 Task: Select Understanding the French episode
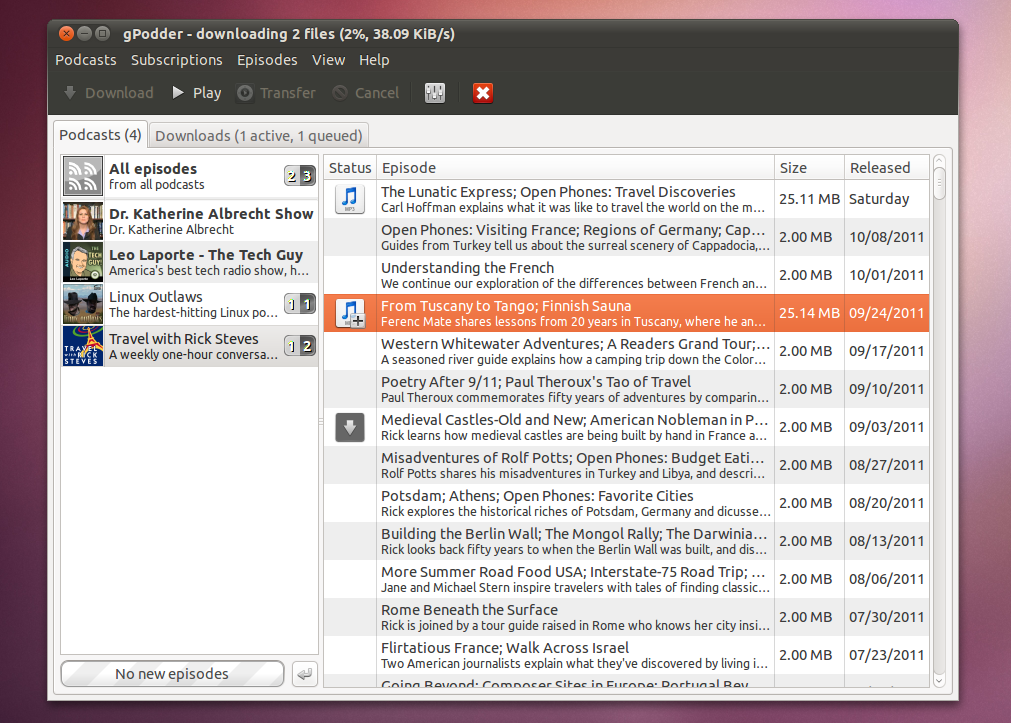[x=626, y=275]
